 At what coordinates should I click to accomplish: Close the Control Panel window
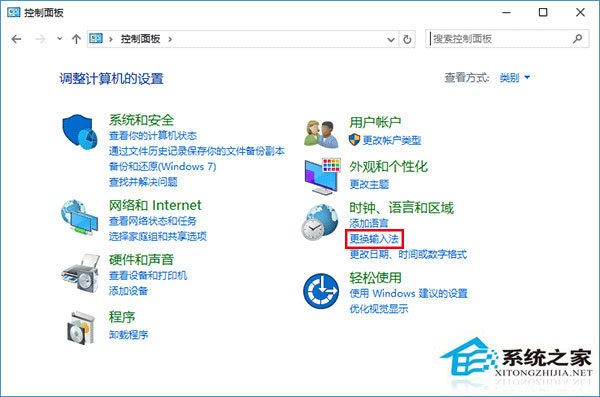580,12
